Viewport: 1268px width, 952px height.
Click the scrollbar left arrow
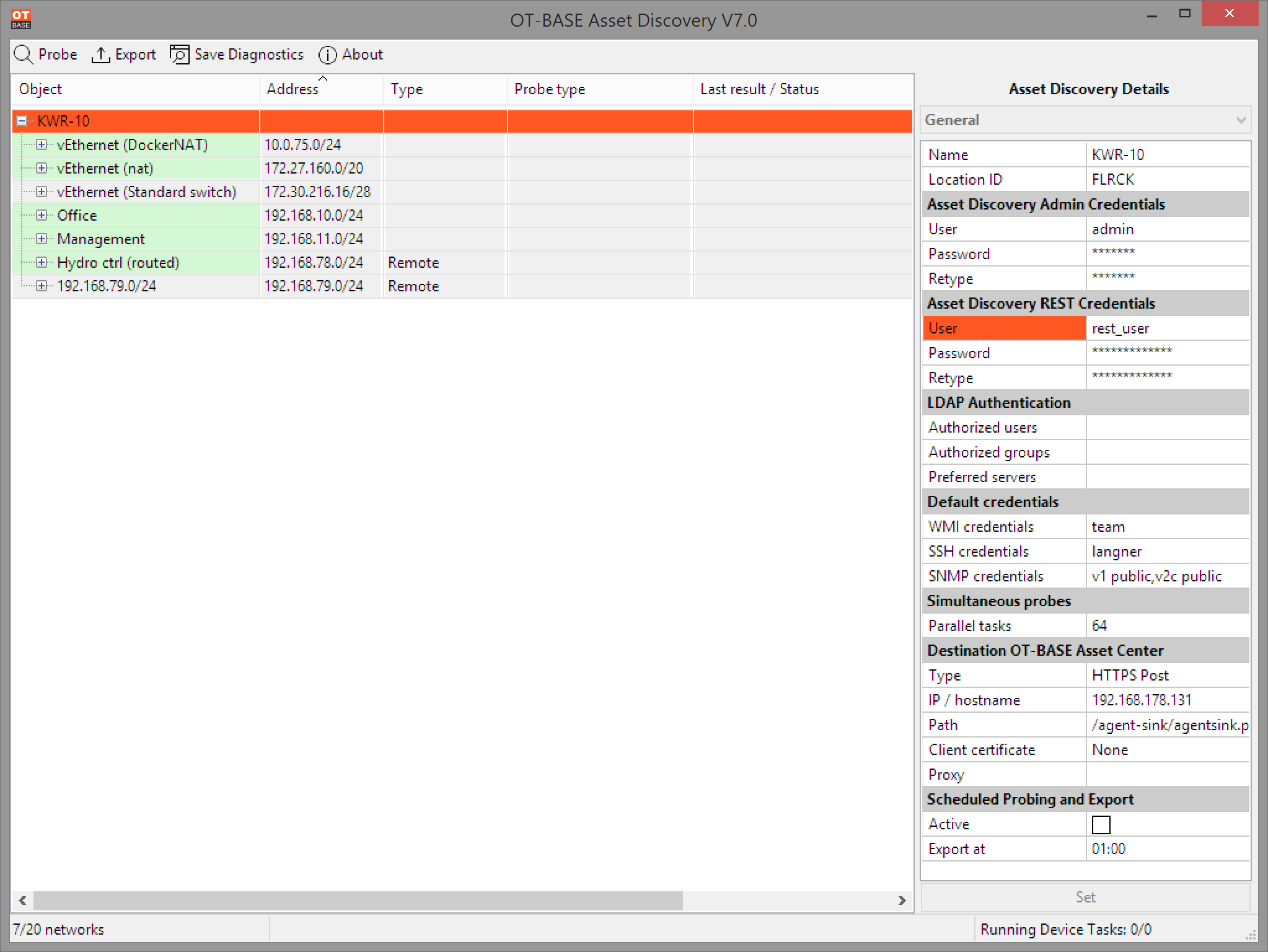click(x=22, y=901)
